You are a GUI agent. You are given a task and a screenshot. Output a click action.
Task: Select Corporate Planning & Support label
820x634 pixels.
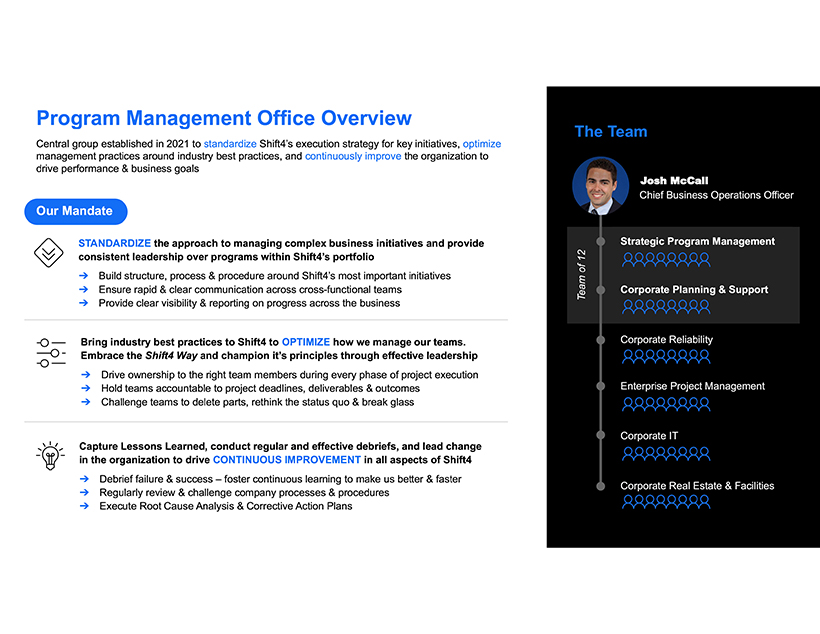(x=694, y=289)
